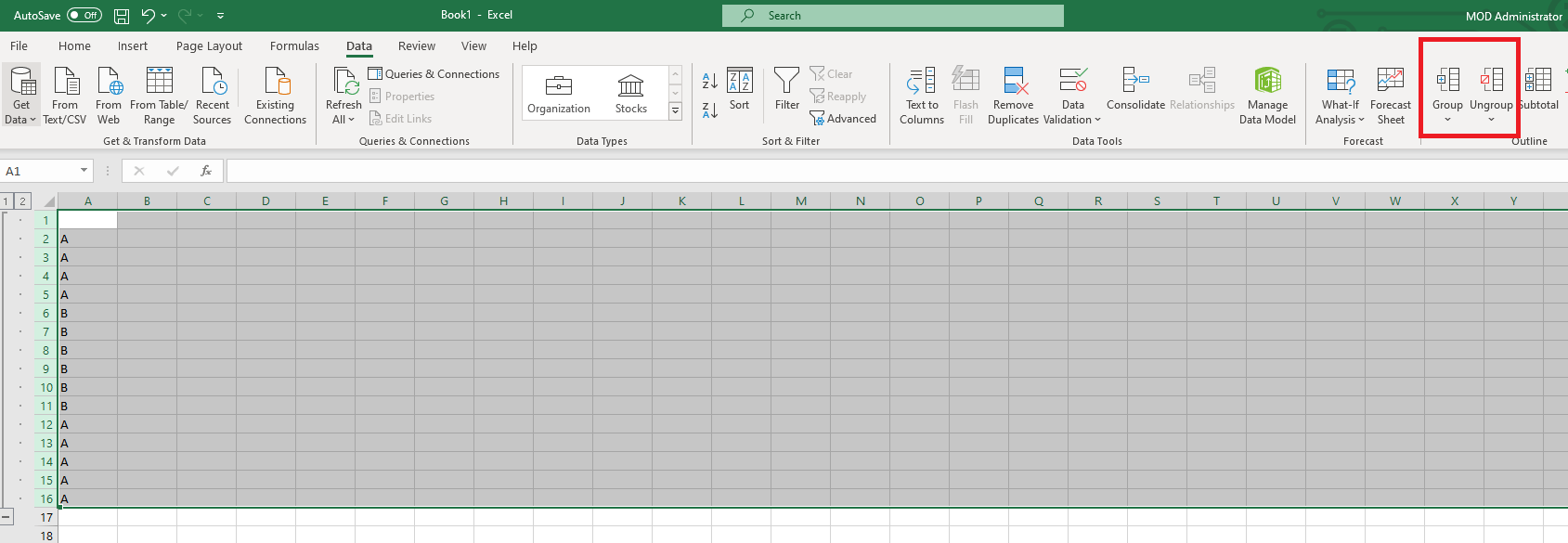Select Organization data type

click(559, 94)
